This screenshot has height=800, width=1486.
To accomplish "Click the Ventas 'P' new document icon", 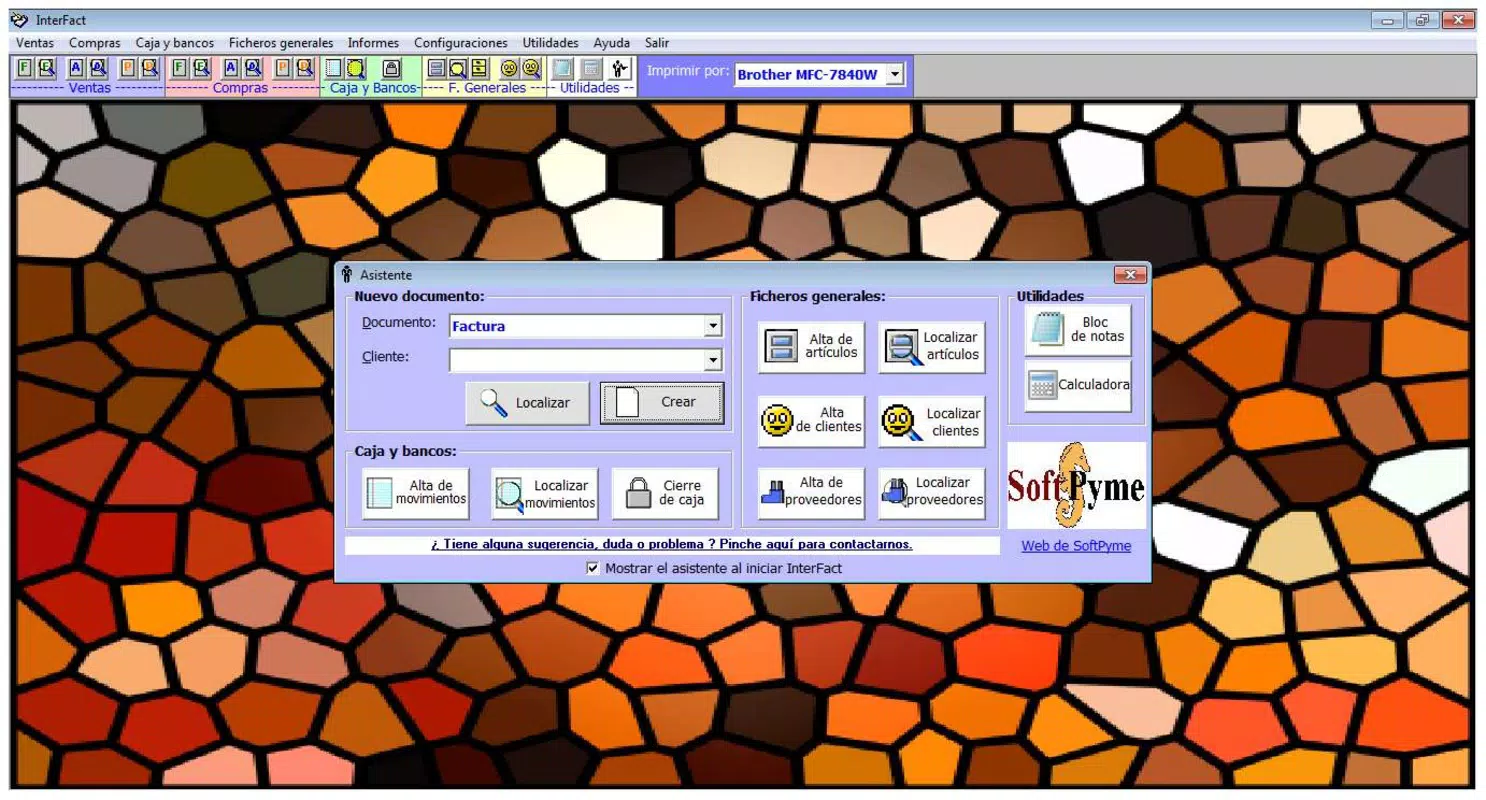I will pos(128,67).
